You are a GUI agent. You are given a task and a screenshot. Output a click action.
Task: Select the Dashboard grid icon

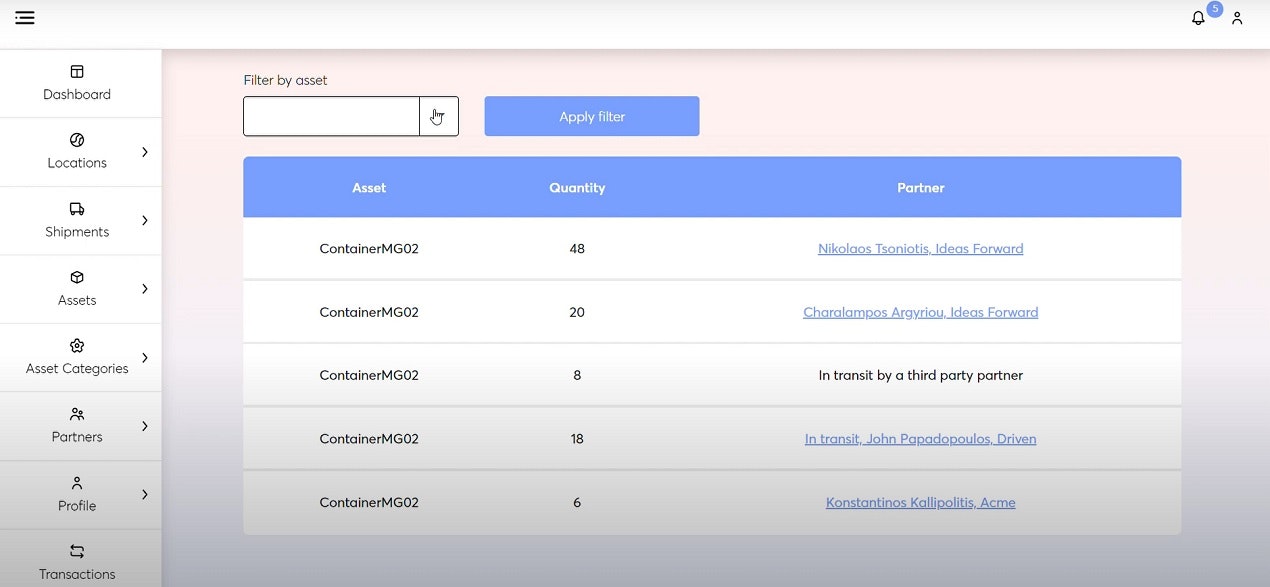77,71
